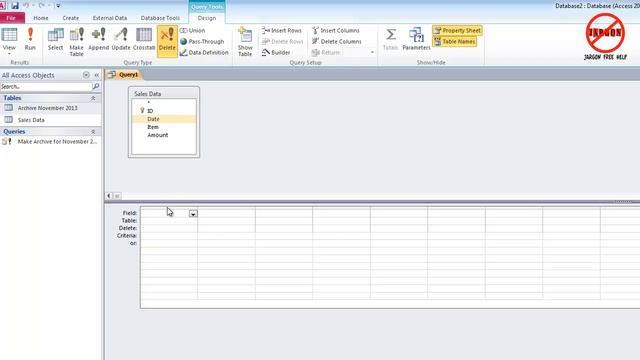Toggle Table Names row visibility
The width and height of the screenshot is (640, 360).
coord(454,42)
